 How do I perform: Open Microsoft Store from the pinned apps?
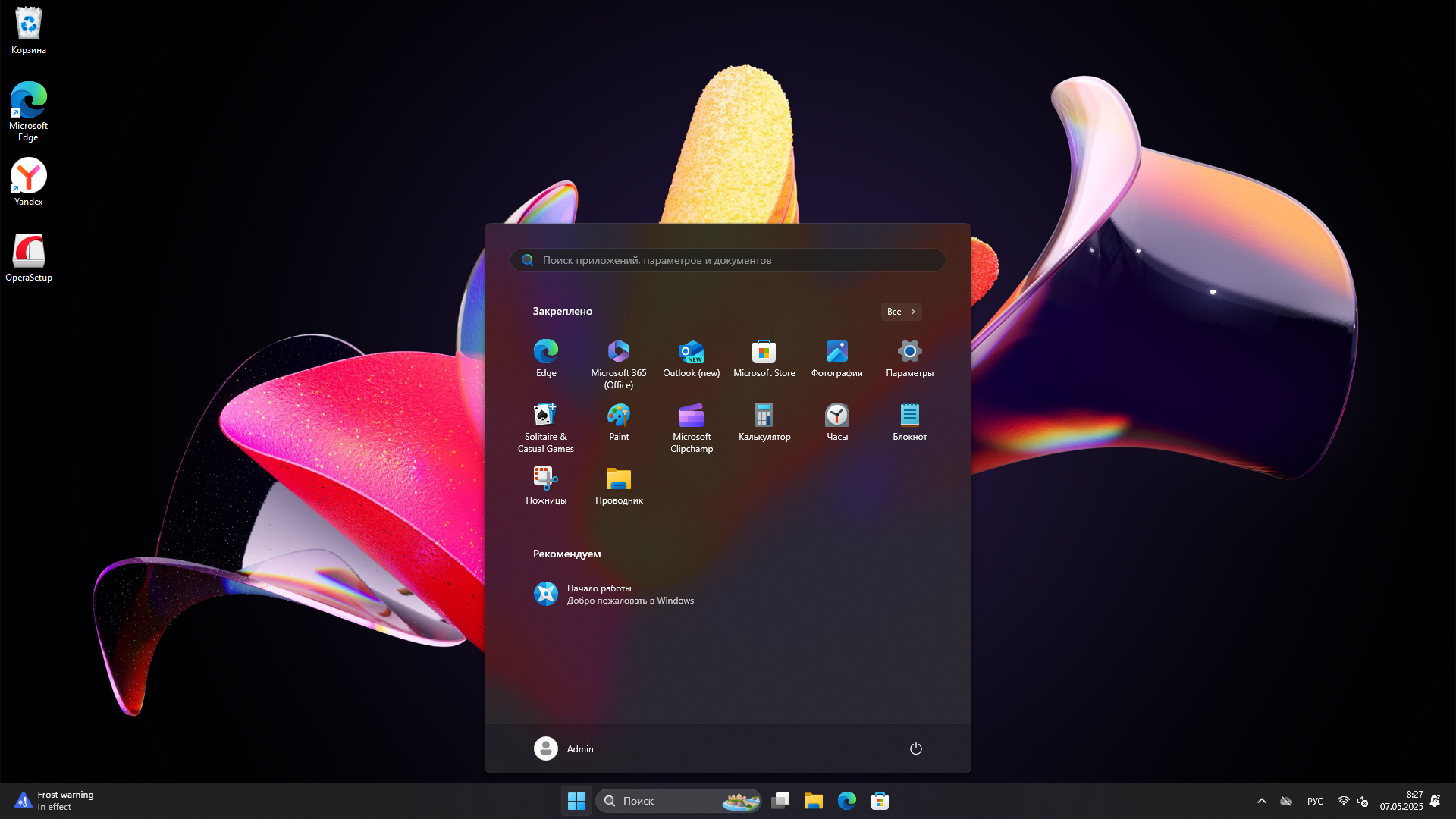(x=764, y=359)
